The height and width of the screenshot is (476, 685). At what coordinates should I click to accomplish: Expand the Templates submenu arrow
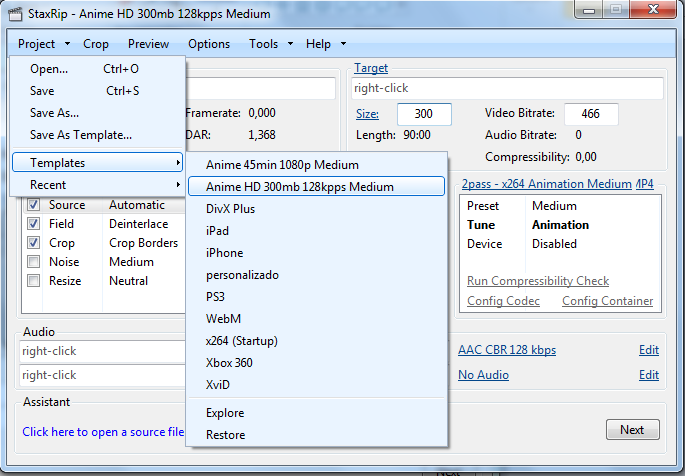[178, 162]
